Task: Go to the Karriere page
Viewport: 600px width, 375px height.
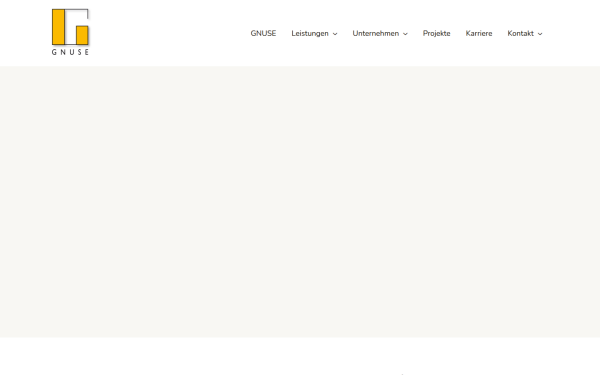Action: [479, 33]
